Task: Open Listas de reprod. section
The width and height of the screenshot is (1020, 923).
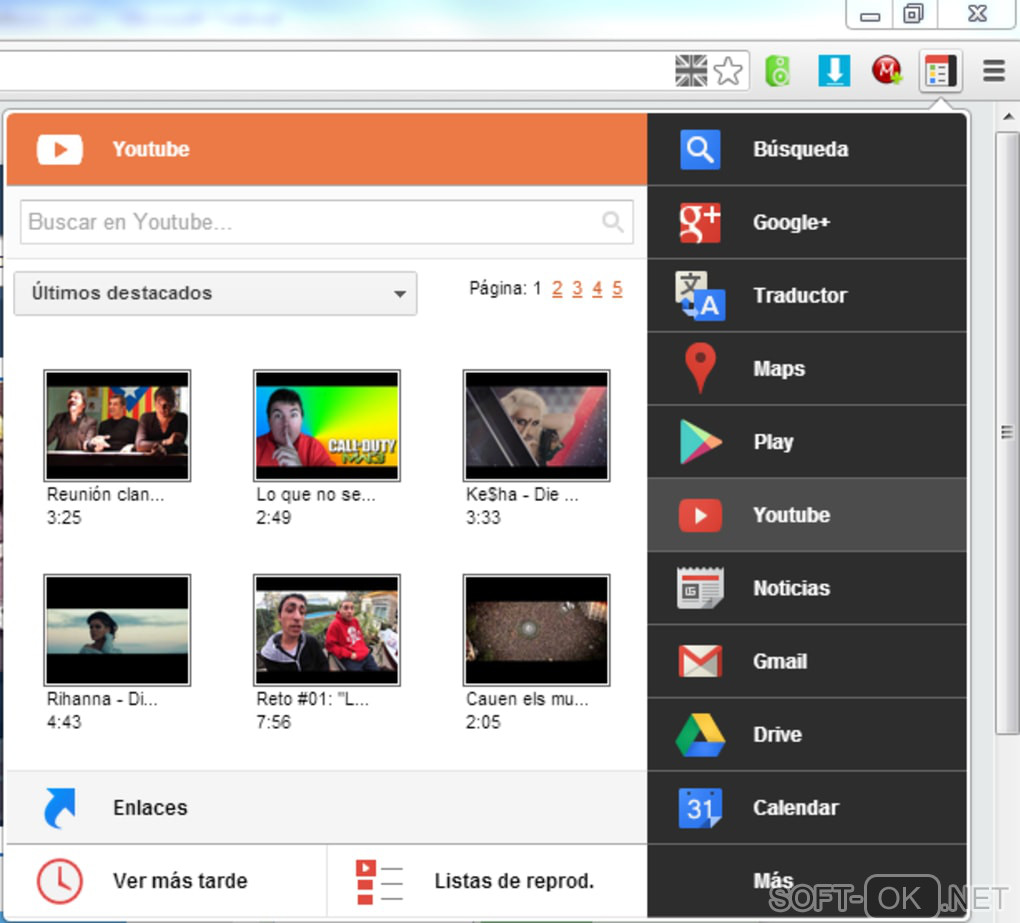Action: (x=487, y=881)
